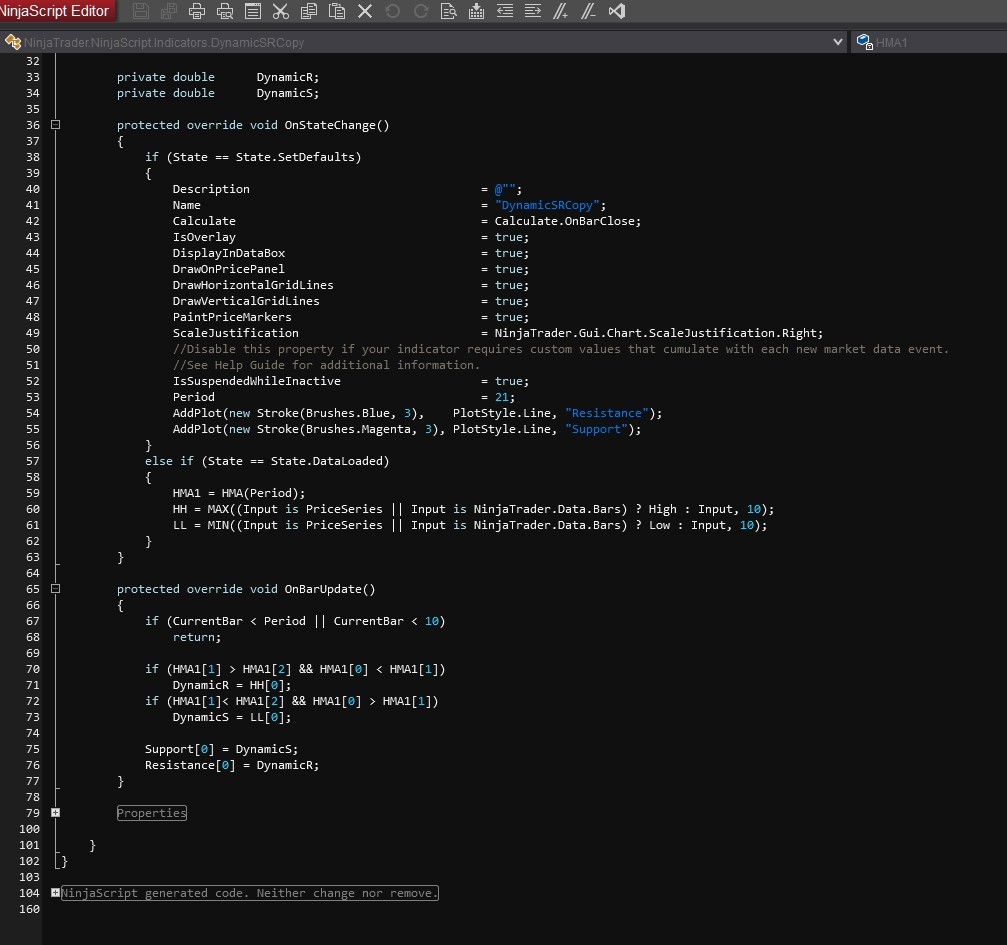The height and width of the screenshot is (945, 1007).
Task: Collapse the OnBarUpdate method
Action: coord(55,589)
